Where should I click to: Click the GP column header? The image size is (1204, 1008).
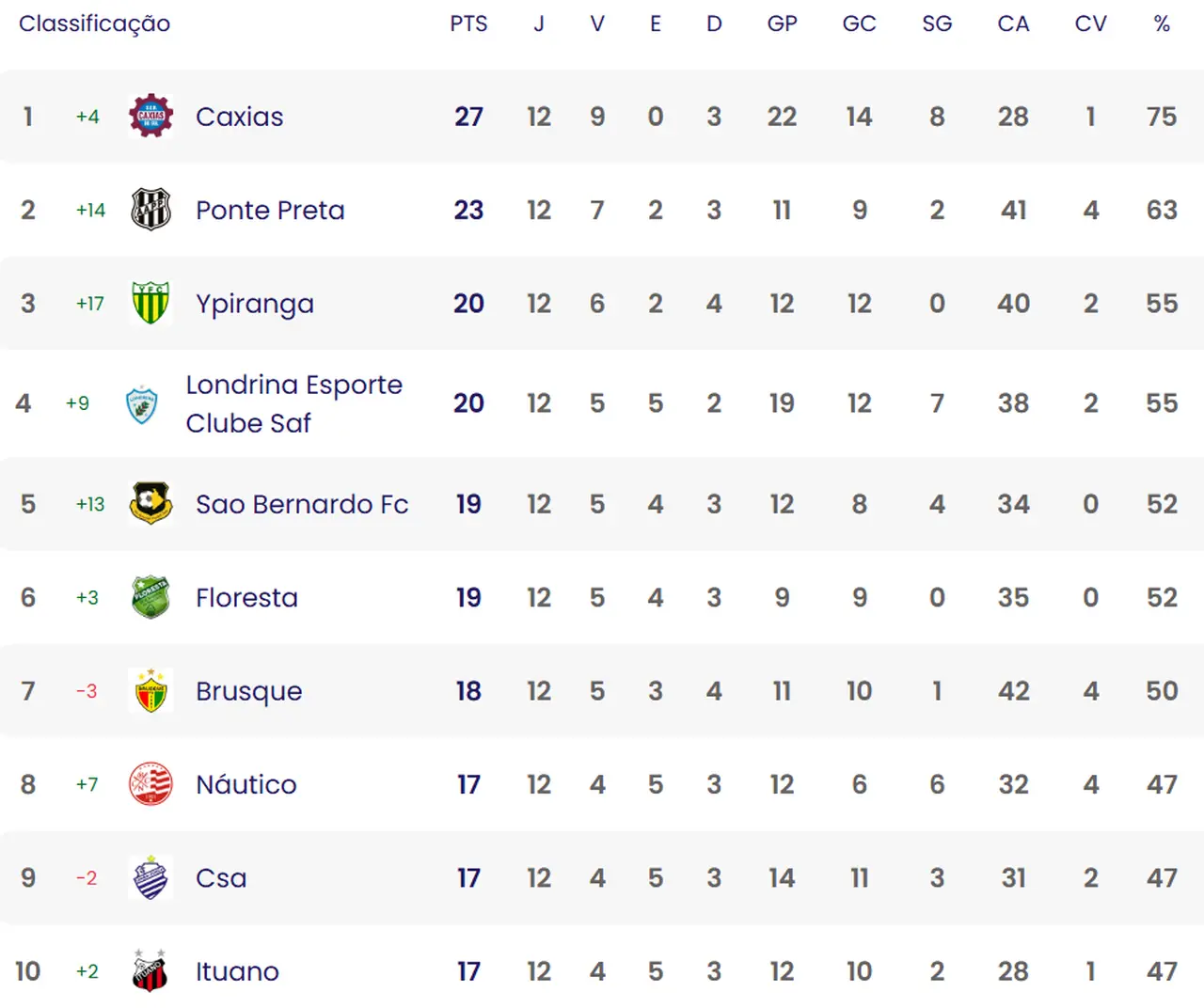(x=782, y=24)
